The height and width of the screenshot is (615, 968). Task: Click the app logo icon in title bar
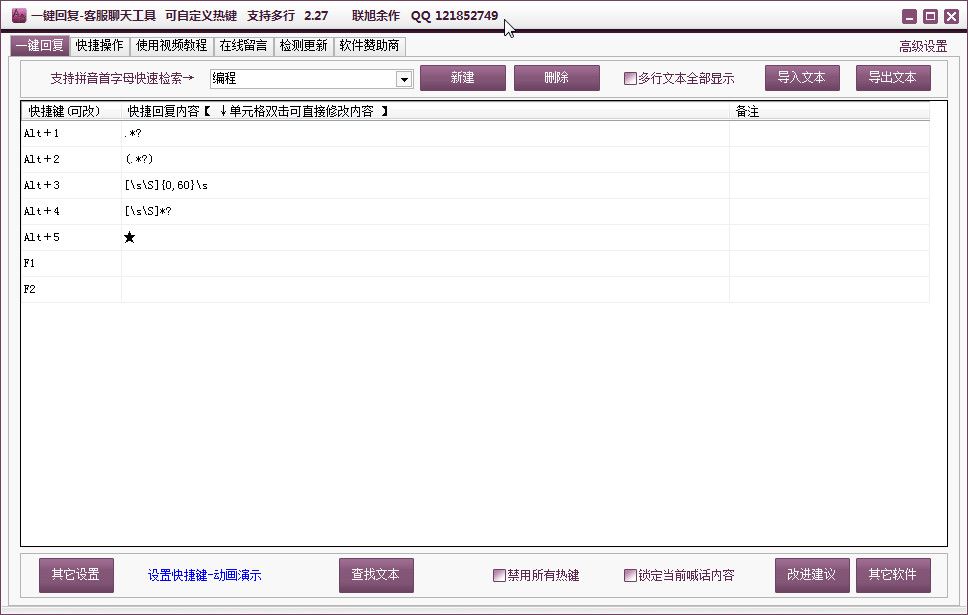[x=19, y=15]
